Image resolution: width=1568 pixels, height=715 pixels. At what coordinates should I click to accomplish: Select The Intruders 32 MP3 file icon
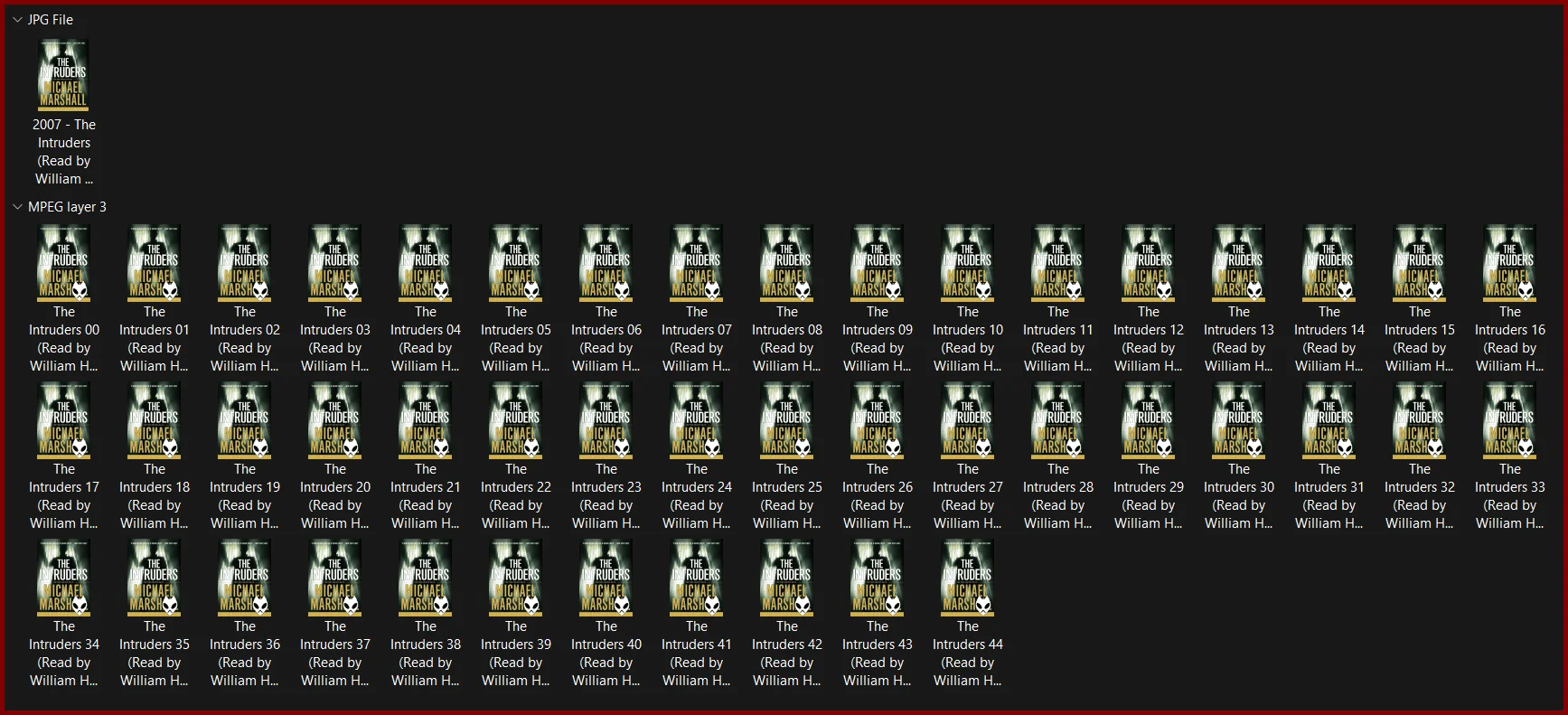(x=1420, y=420)
